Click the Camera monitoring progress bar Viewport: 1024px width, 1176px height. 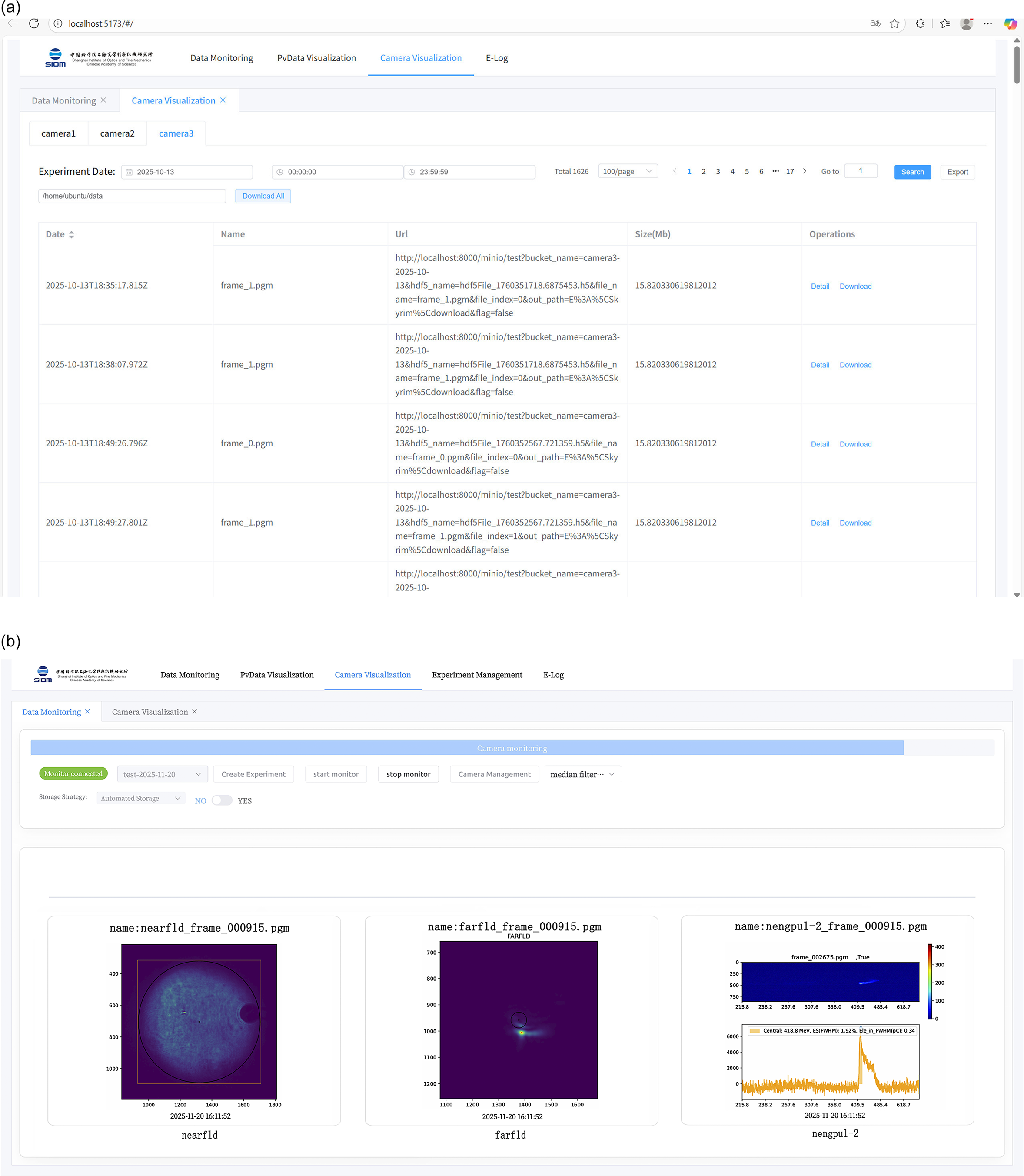(512, 748)
